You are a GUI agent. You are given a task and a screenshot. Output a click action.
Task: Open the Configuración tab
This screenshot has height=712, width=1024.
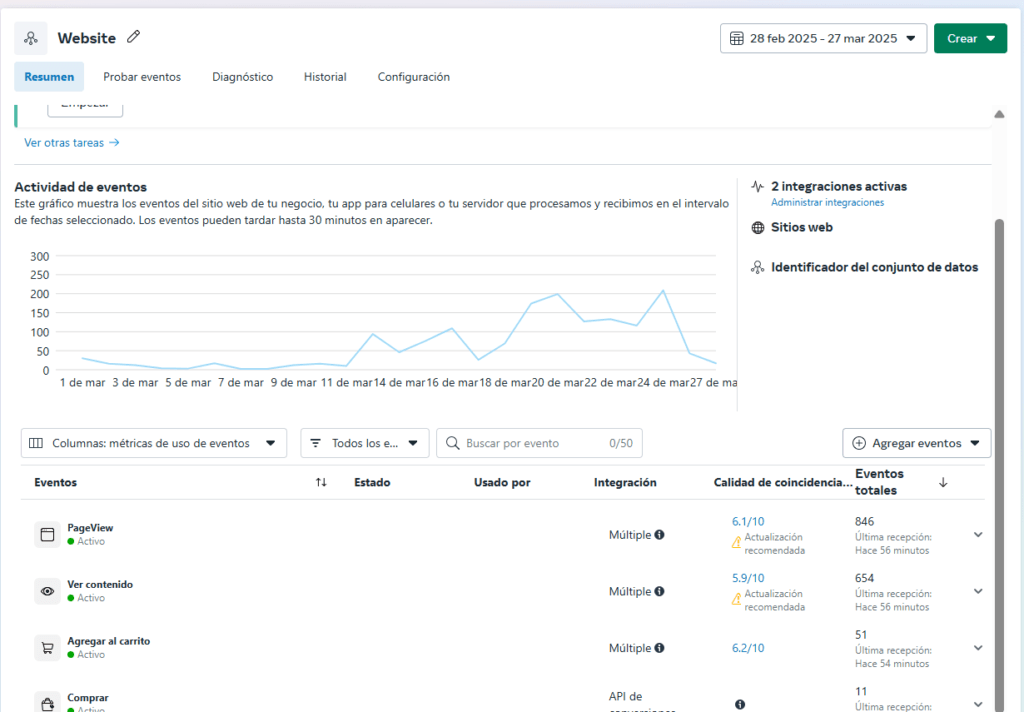point(413,76)
